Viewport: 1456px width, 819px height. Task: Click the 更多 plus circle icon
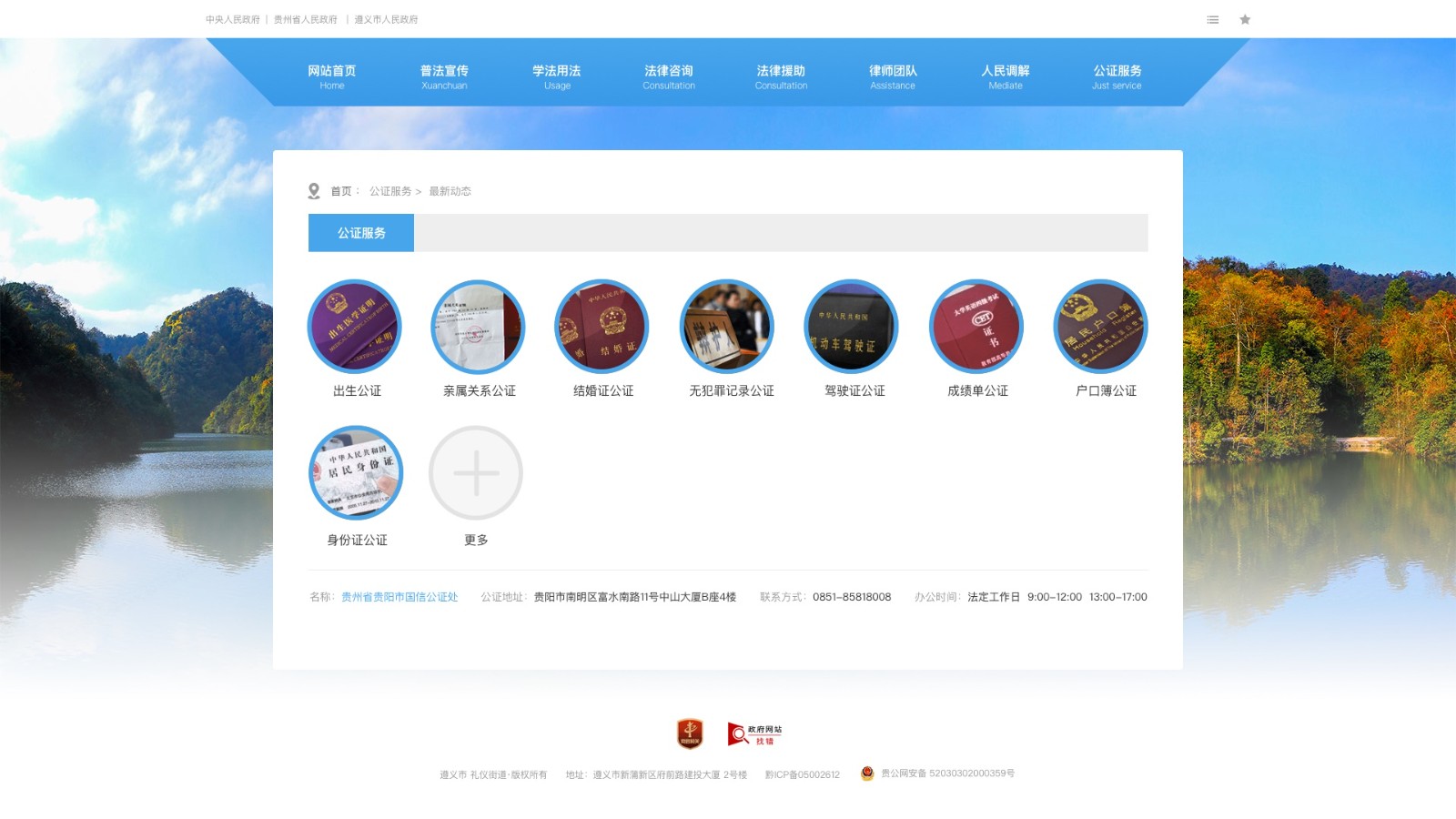point(476,473)
